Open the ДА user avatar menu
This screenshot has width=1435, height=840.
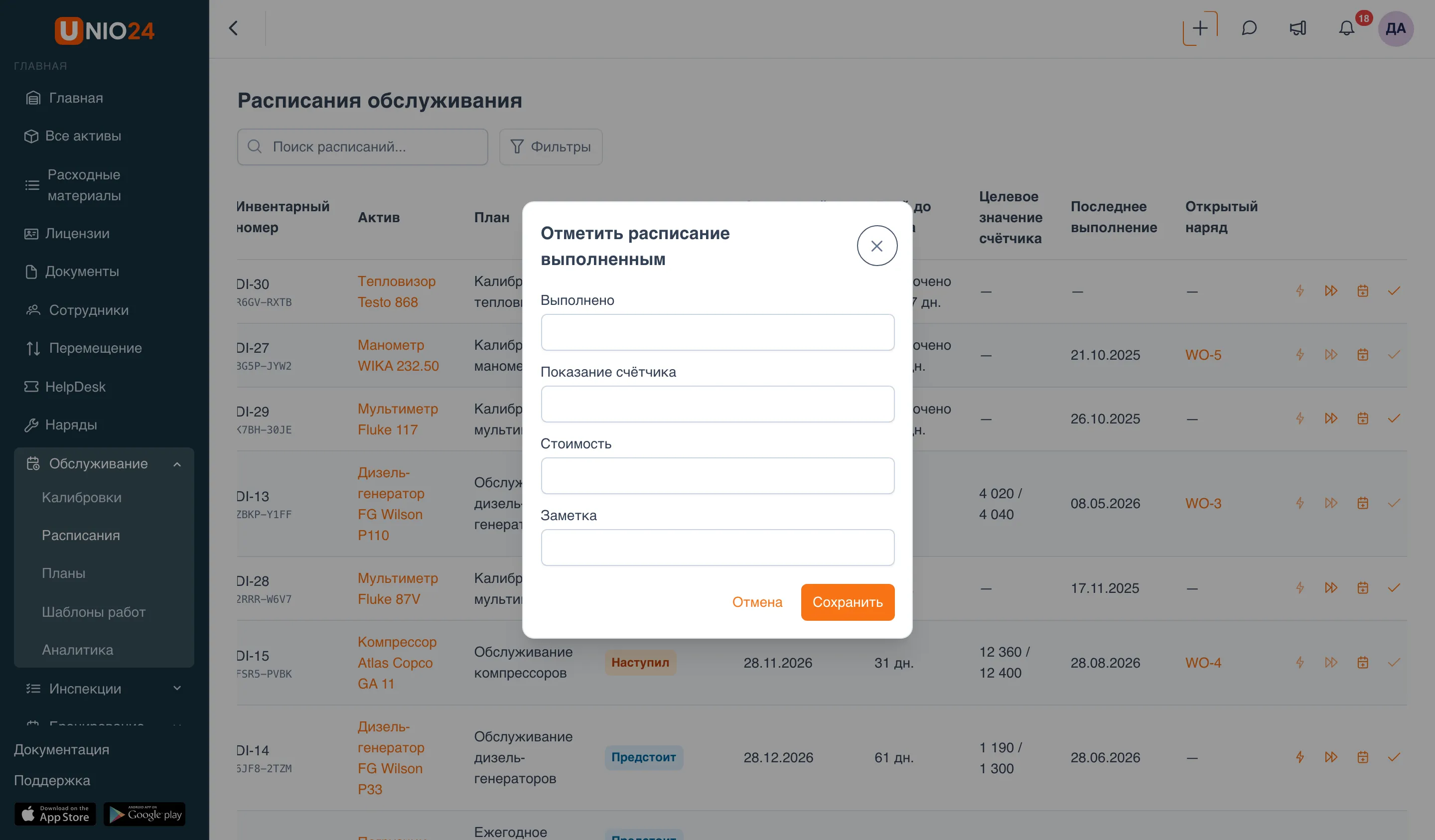pos(1396,28)
